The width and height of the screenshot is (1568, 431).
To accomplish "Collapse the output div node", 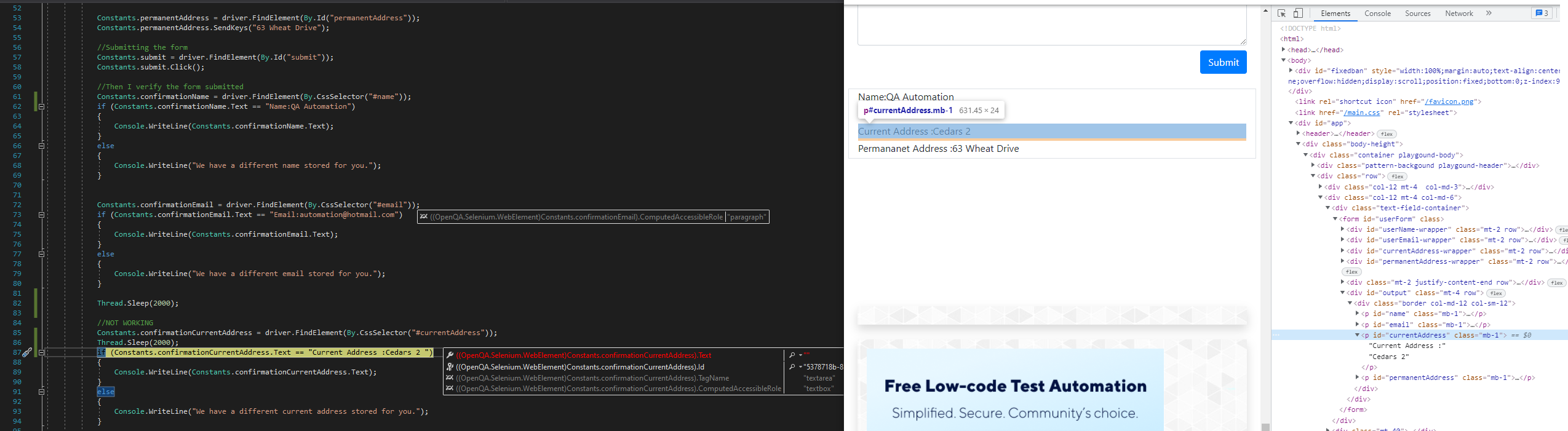I will tap(1342, 293).
